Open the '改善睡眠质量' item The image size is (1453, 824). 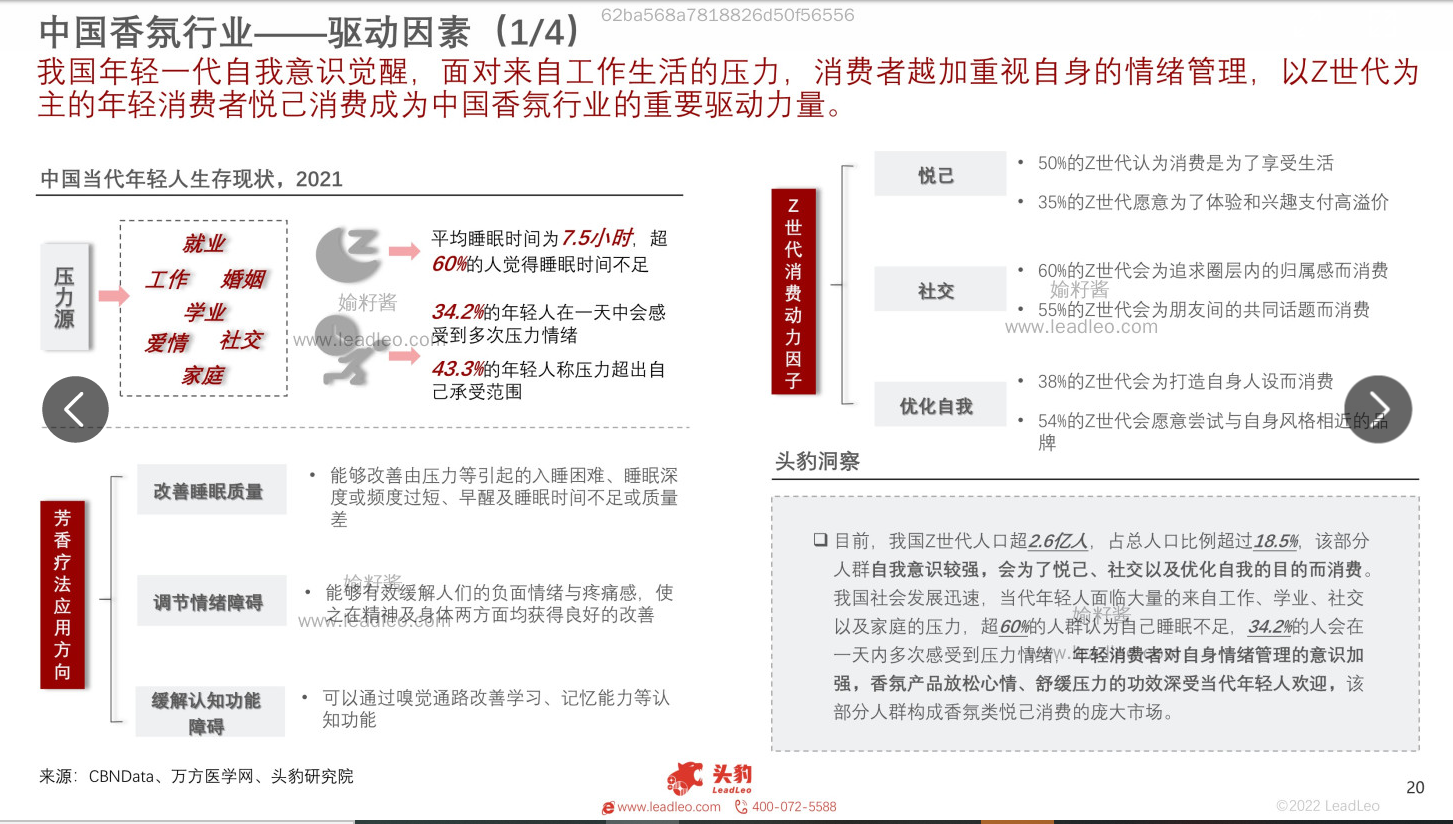tap(211, 489)
